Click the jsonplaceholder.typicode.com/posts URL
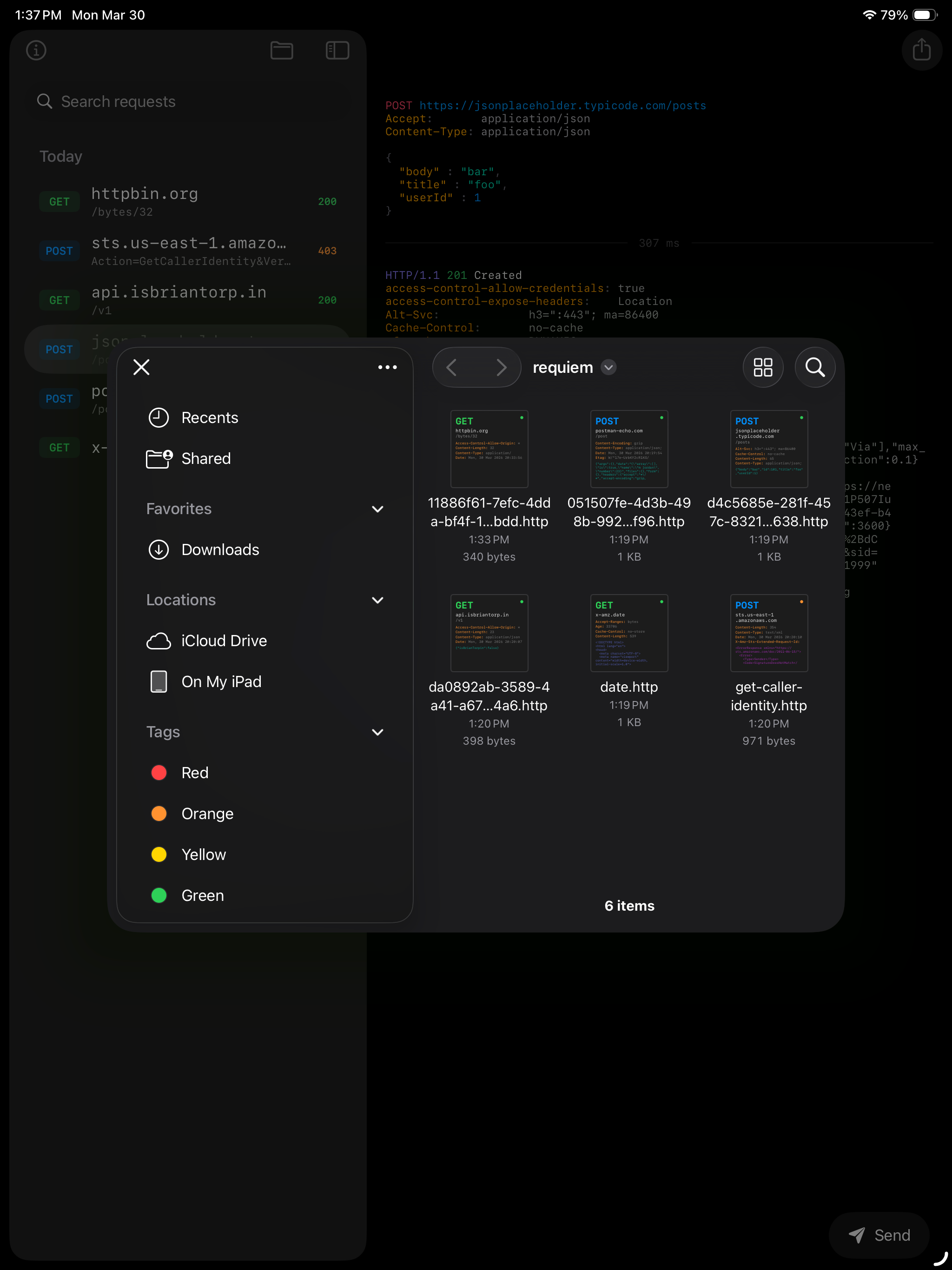 pyautogui.click(x=562, y=106)
